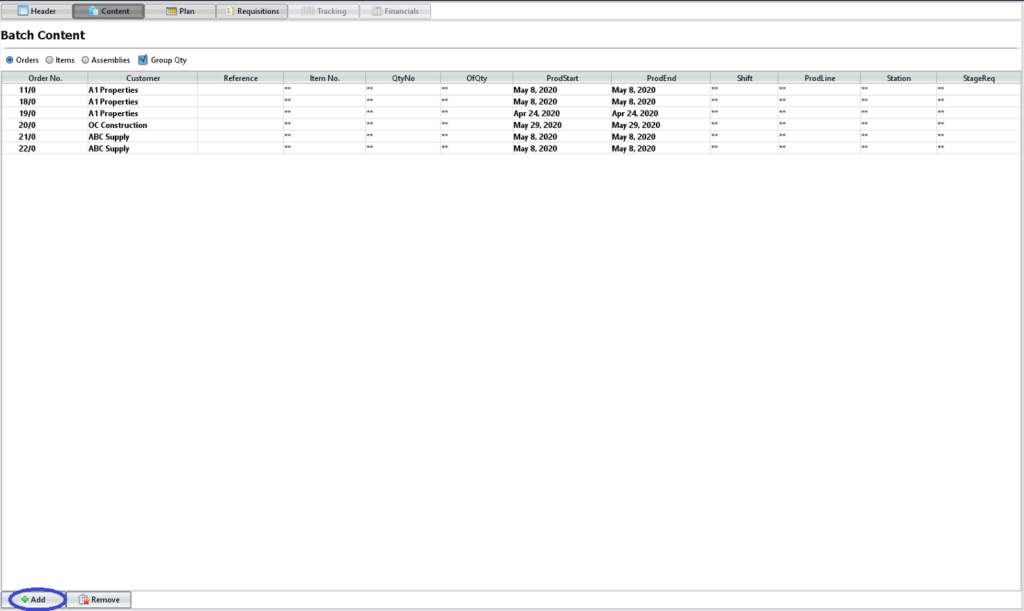Toggle the Group Qty checkbox
Image resolution: width=1024 pixels, height=611 pixels.
coord(143,60)
